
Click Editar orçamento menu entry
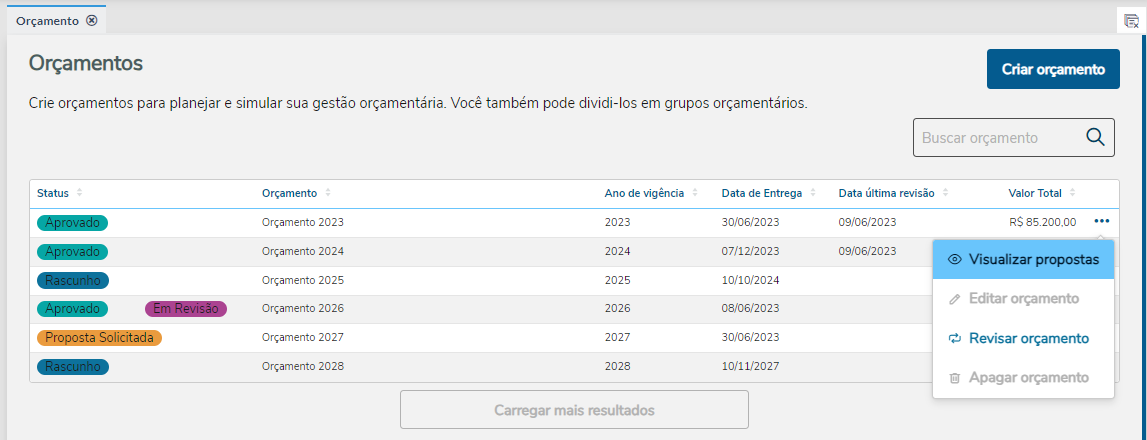pos(1023,299)
